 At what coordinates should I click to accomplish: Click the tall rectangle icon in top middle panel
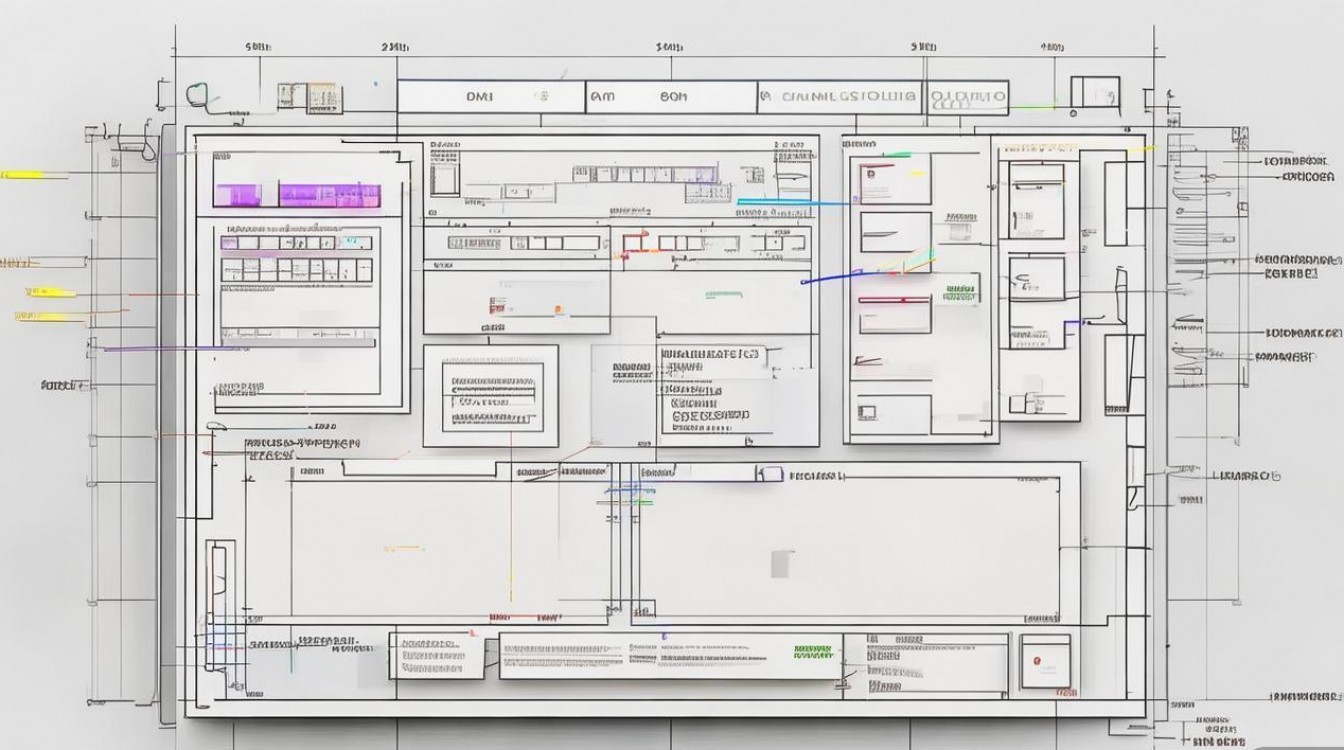(444, 180)
